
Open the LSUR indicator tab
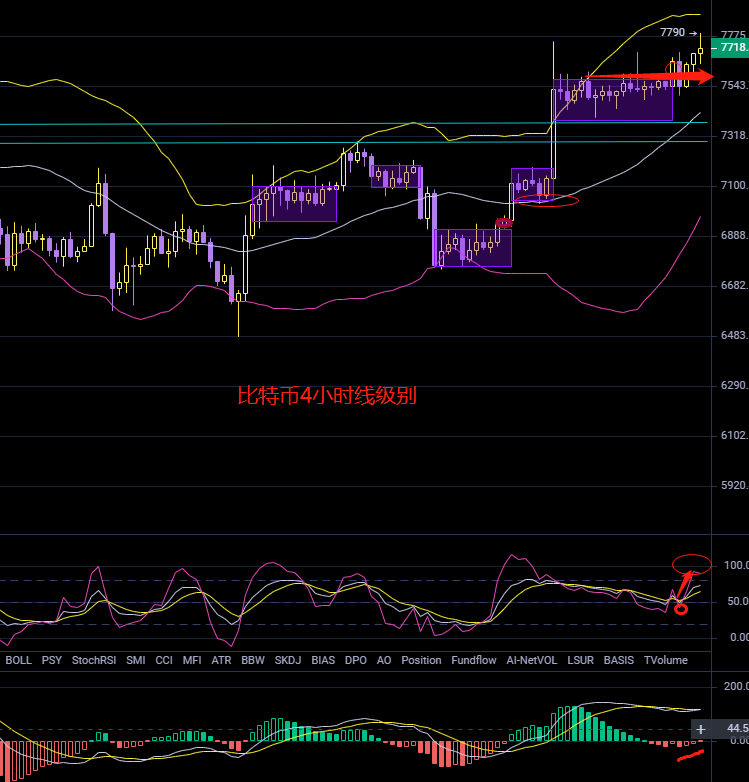[x=580, y=661]
